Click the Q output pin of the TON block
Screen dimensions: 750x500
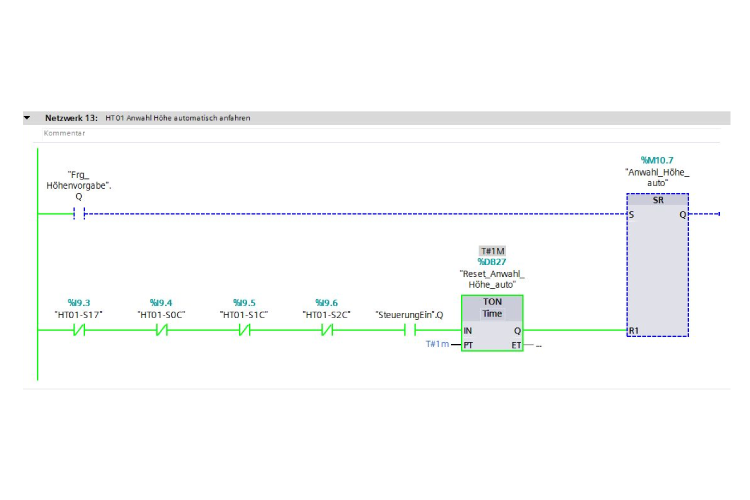[517, 331]
